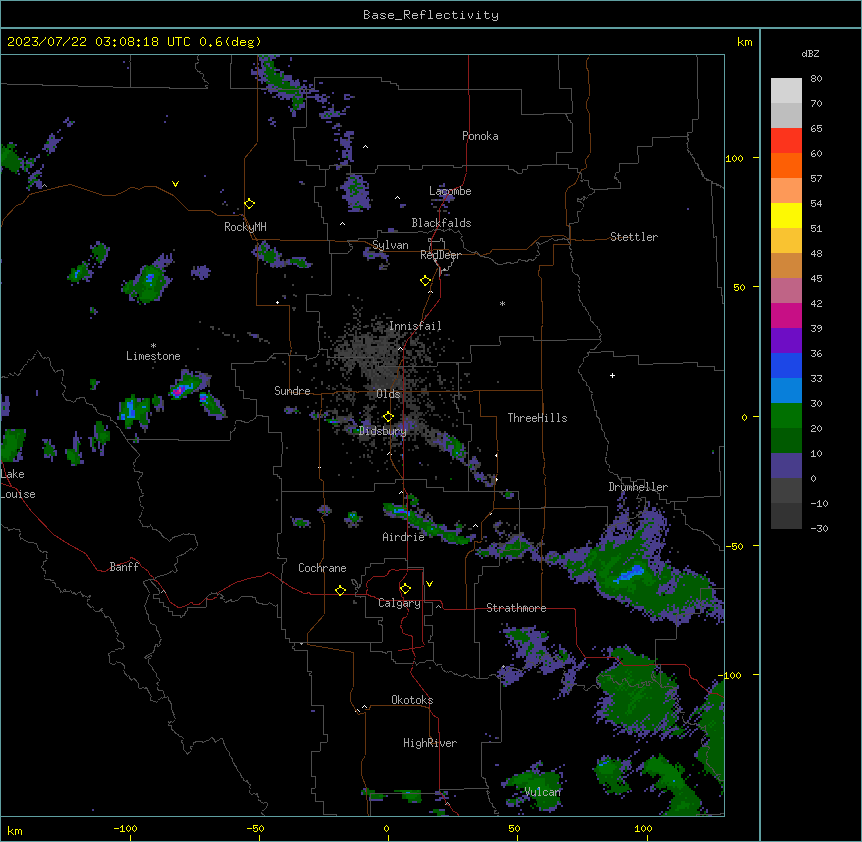Click the Drumheller city label
Viewport: 862px width, 842px height.
[638, 487]
